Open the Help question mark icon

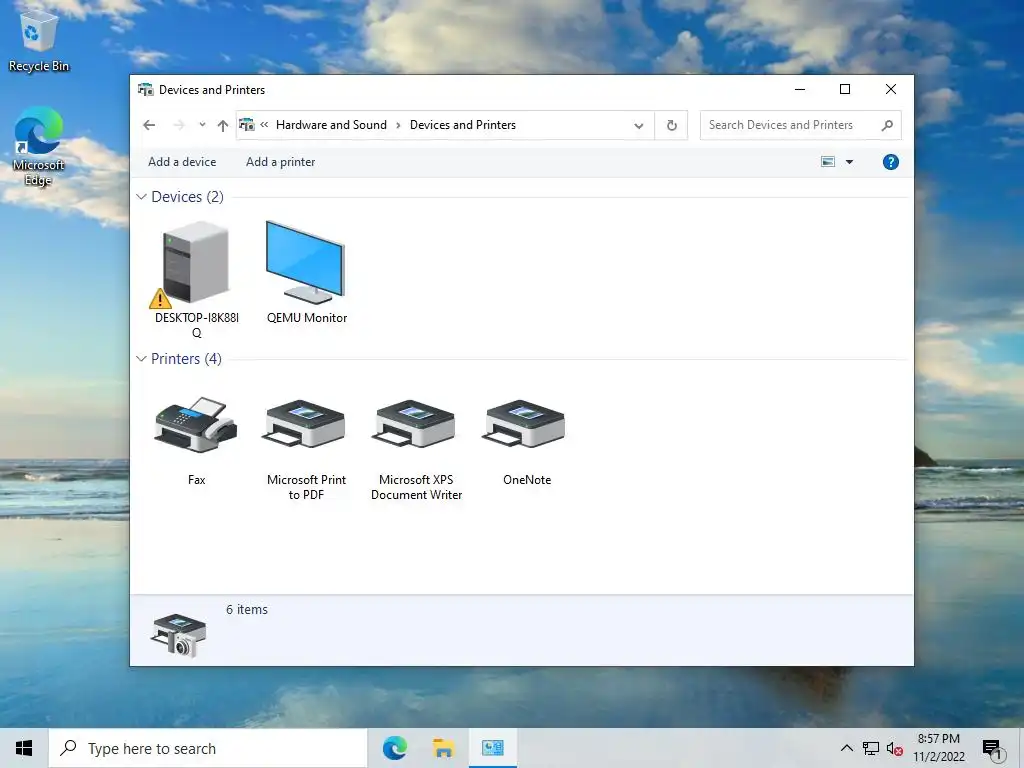[890, 162]
